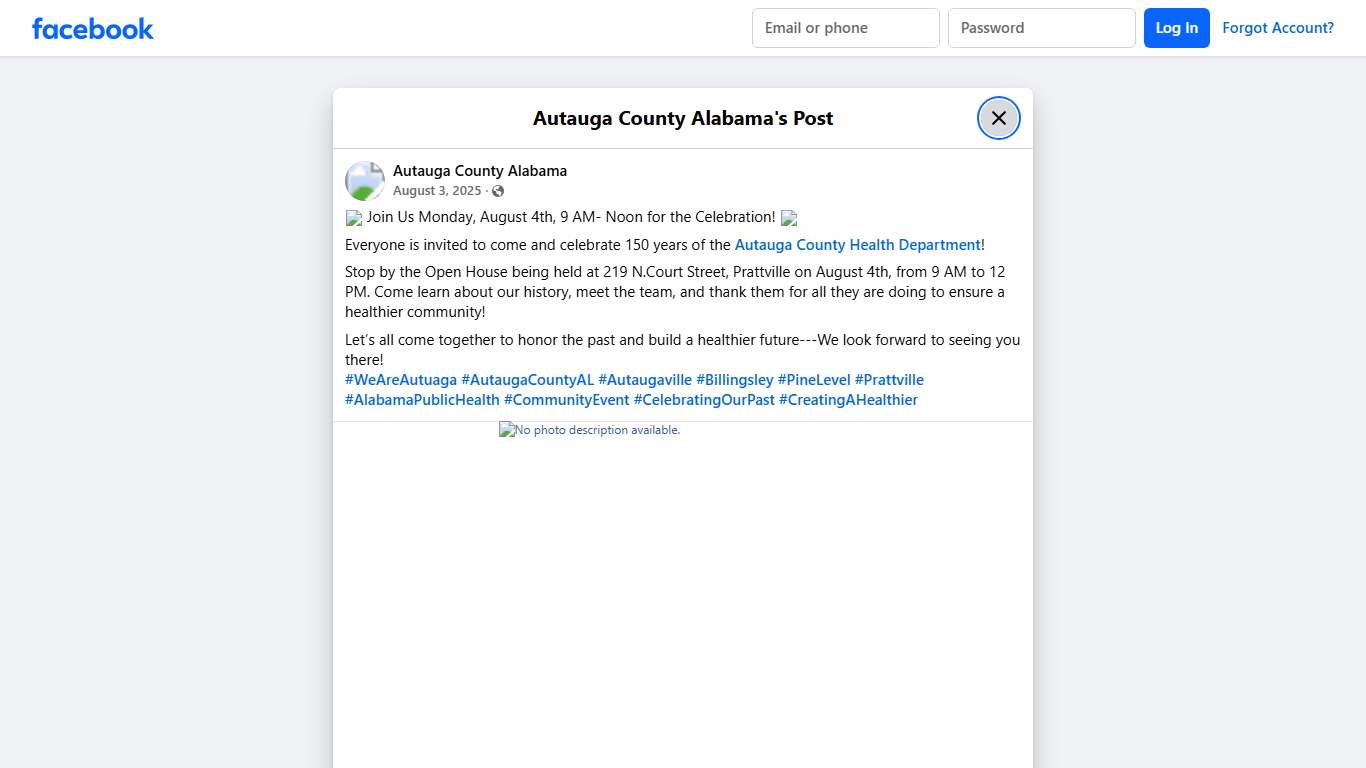Open the #AlabamaPublicHealth hashtag

tap(422, 400)
